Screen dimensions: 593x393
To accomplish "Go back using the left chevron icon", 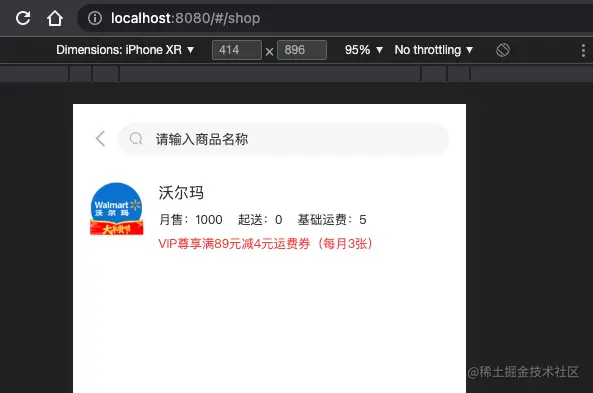I will pyautogui.click(x=100, y=139).
